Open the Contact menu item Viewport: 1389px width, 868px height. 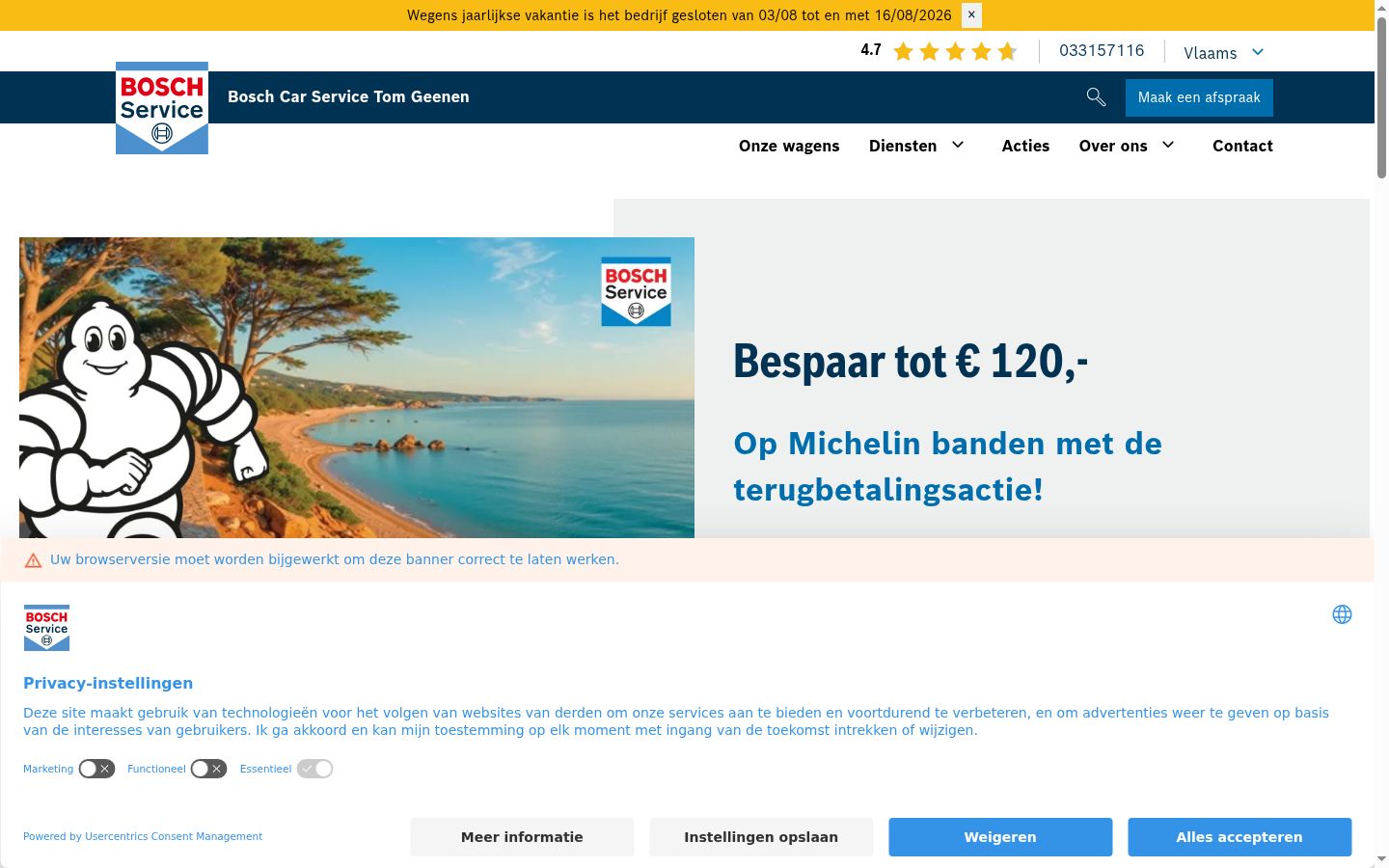click(1242, 146)
